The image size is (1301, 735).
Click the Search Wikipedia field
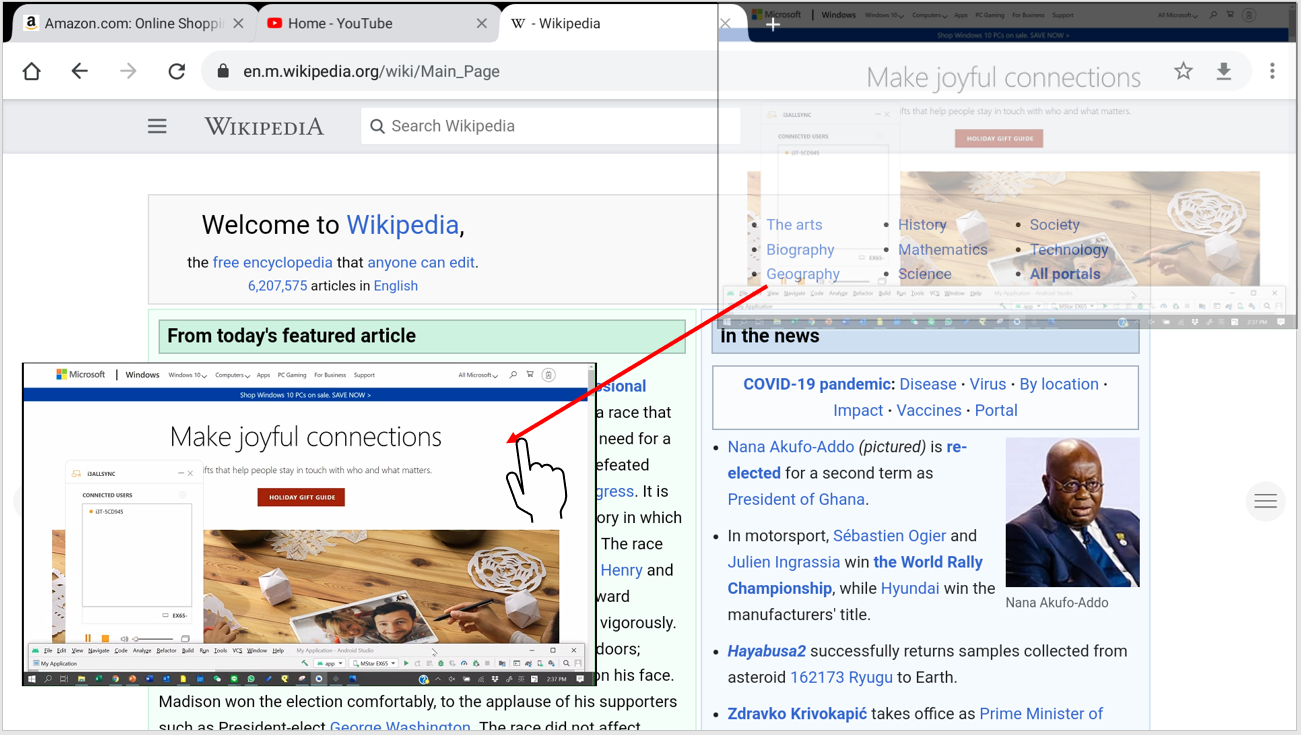[550, 126]
